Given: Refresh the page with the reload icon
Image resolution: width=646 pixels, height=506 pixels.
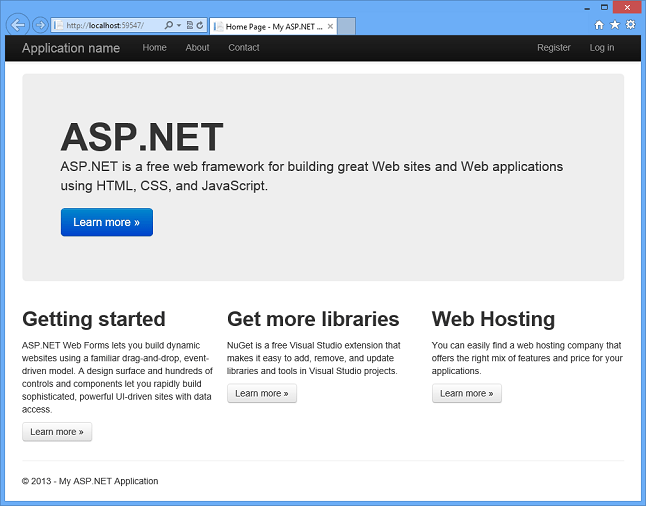Looking at the screenshot, I should coord(201,24).
